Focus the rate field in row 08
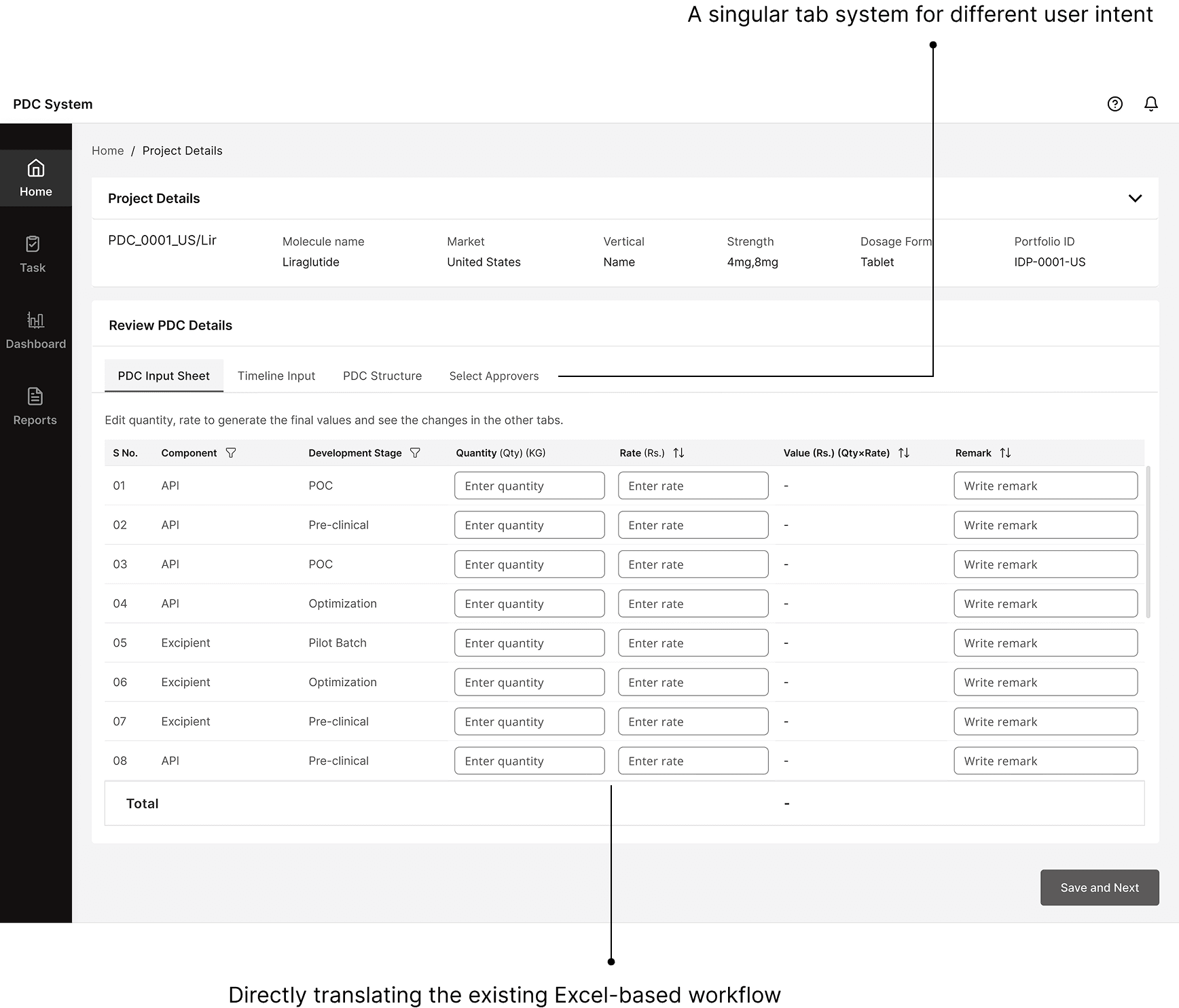The width and height of the screenshot is (1179, 1008). [693, 761]
